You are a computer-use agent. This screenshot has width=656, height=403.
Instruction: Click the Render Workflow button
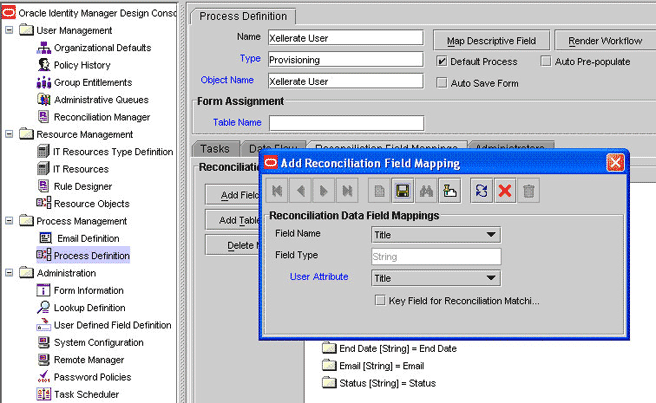click(x=605, y=41)
